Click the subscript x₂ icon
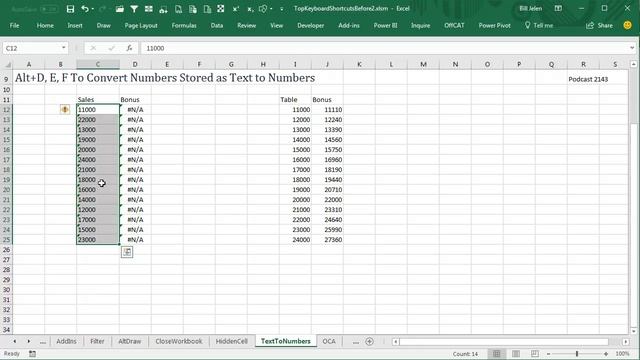 pos(250,9)
